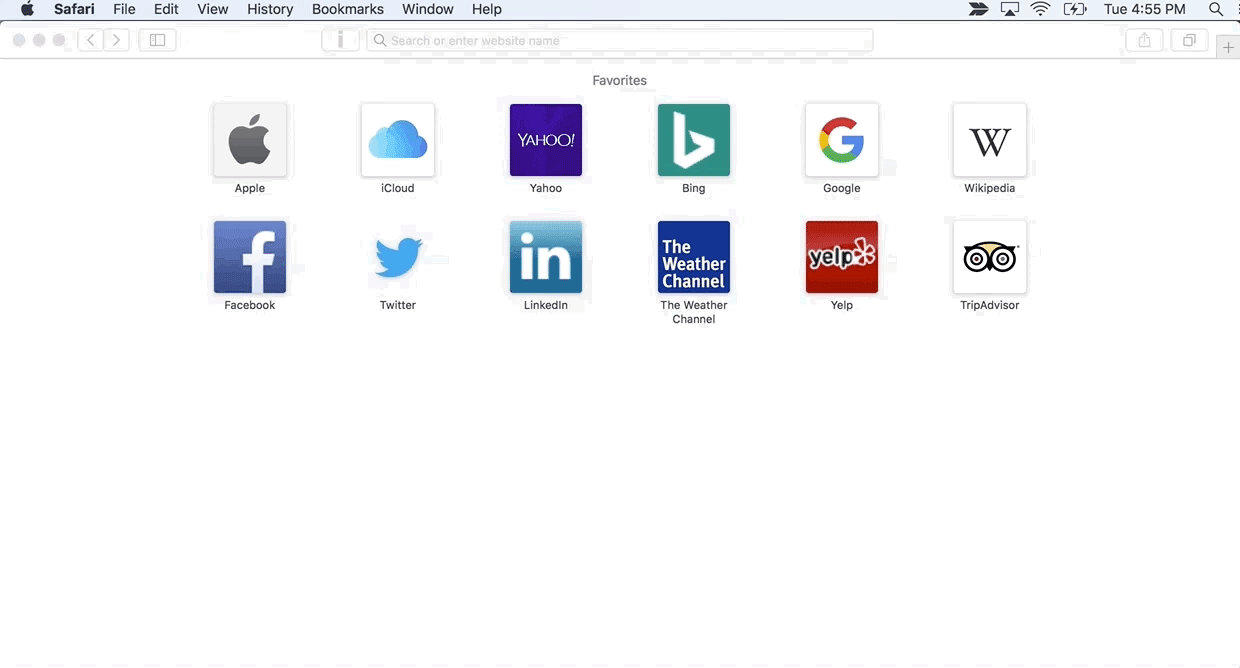This screenshot has width=1240, height=668.
Task: Open the Yelp favorite tile
Action: (842, 257)
